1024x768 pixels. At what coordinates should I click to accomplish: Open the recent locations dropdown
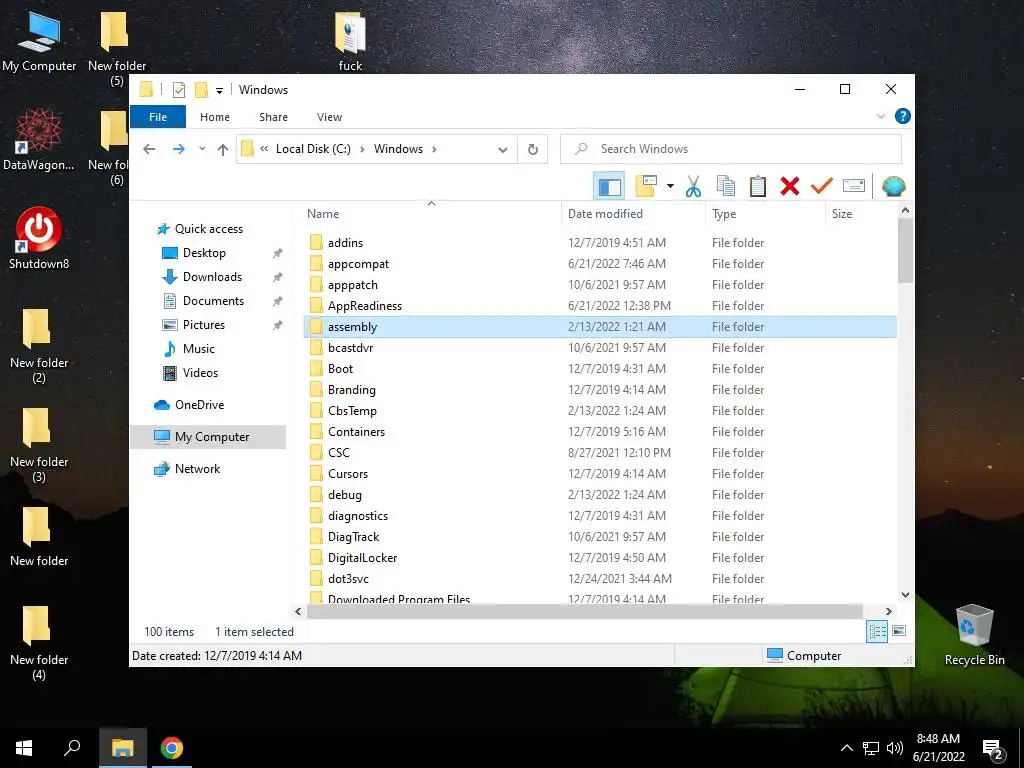202,149
